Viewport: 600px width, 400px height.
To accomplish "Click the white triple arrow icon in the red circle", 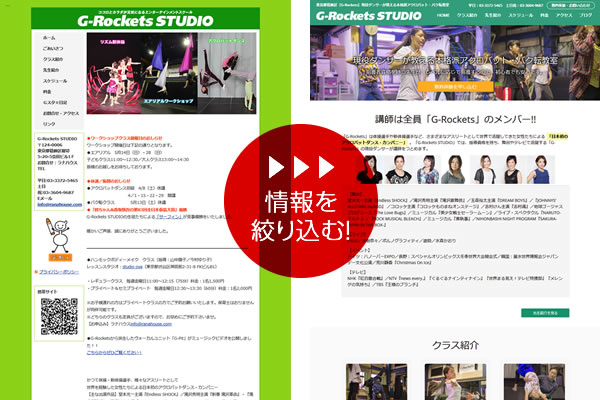I will 299,167.
